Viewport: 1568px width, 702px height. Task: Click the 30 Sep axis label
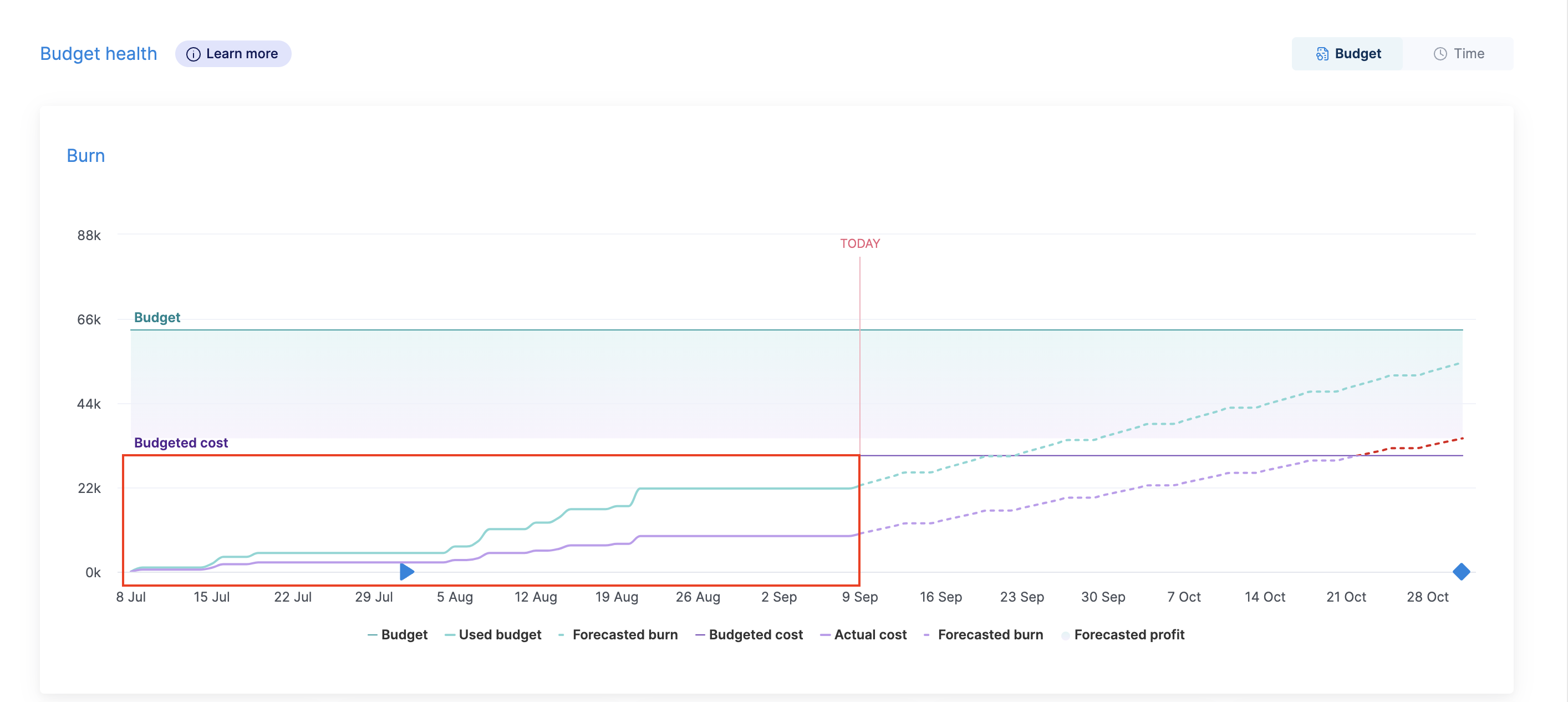[x=1103, y=597]
